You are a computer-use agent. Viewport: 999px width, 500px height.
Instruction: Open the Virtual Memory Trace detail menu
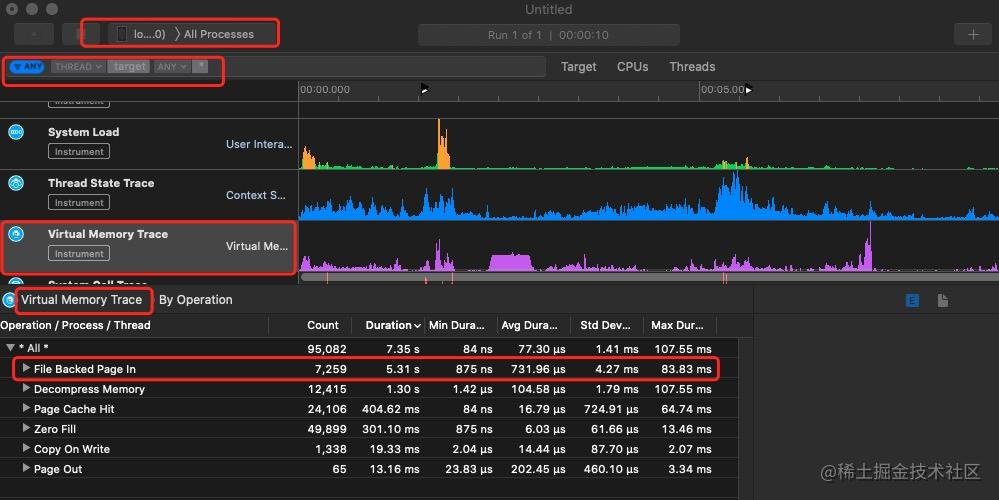82,299
